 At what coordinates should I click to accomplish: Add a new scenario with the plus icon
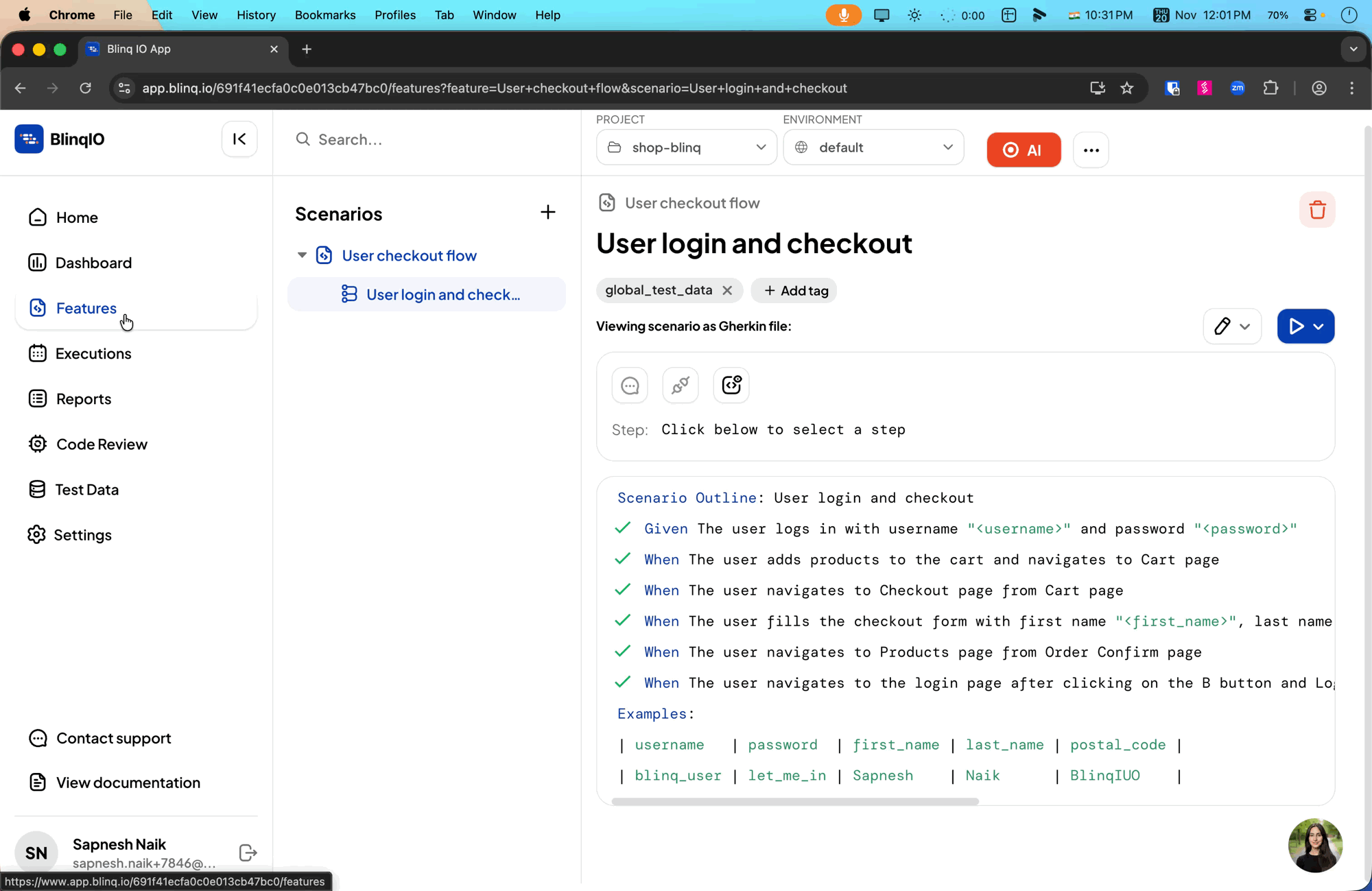click(547, 213)
